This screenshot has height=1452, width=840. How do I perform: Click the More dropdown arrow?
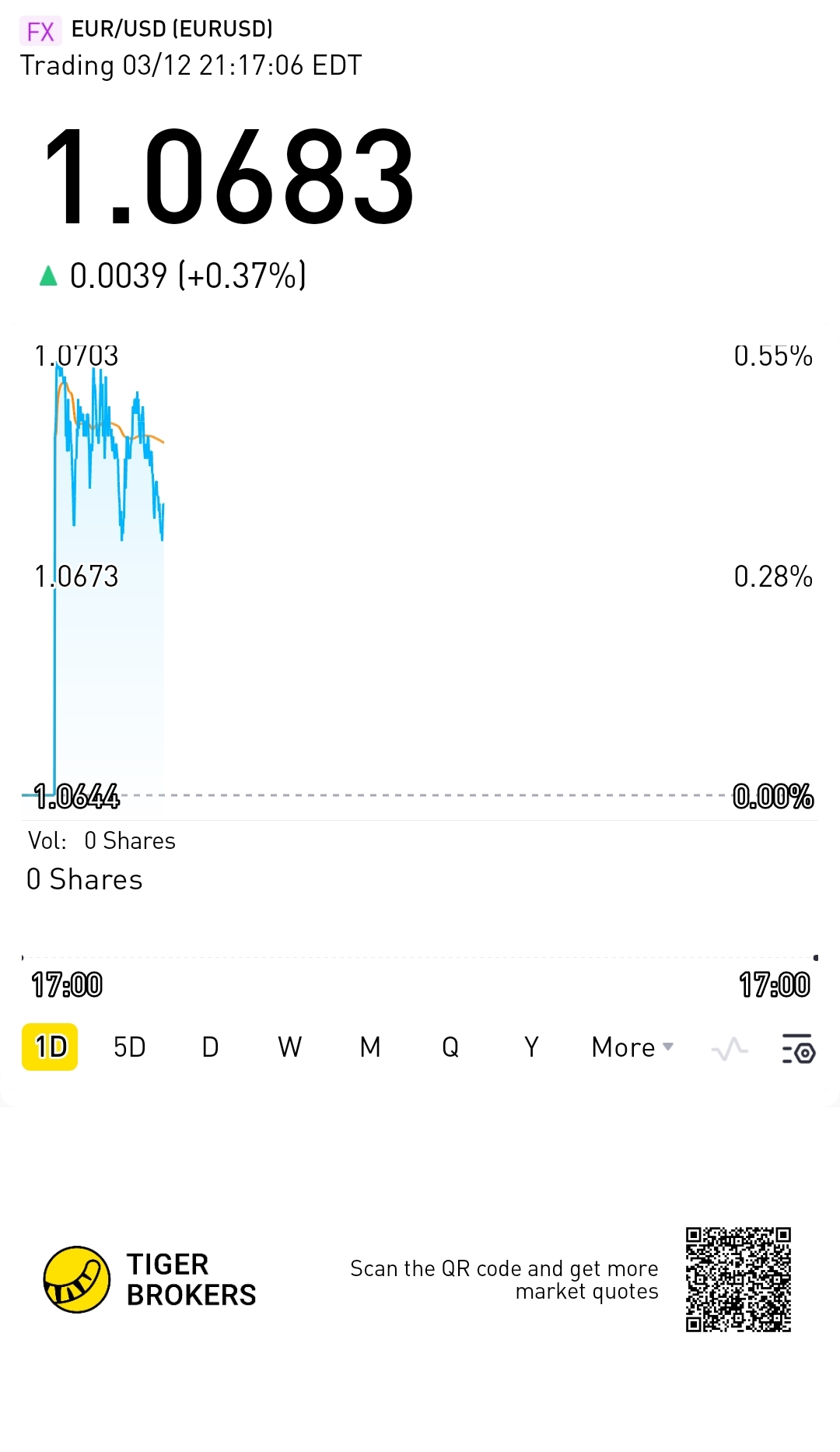[x=668, y=1047]
